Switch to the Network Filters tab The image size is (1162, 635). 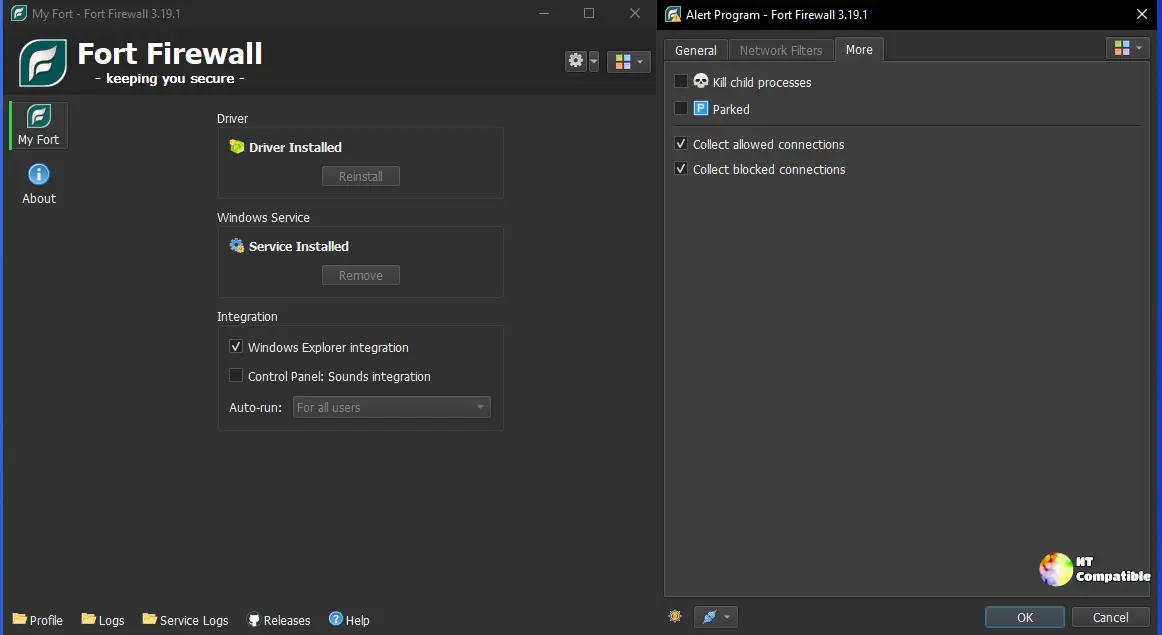(780, 50)
